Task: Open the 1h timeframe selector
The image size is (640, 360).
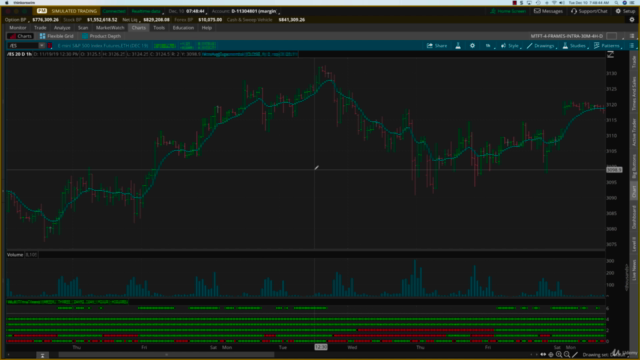Action: [488, 46]
